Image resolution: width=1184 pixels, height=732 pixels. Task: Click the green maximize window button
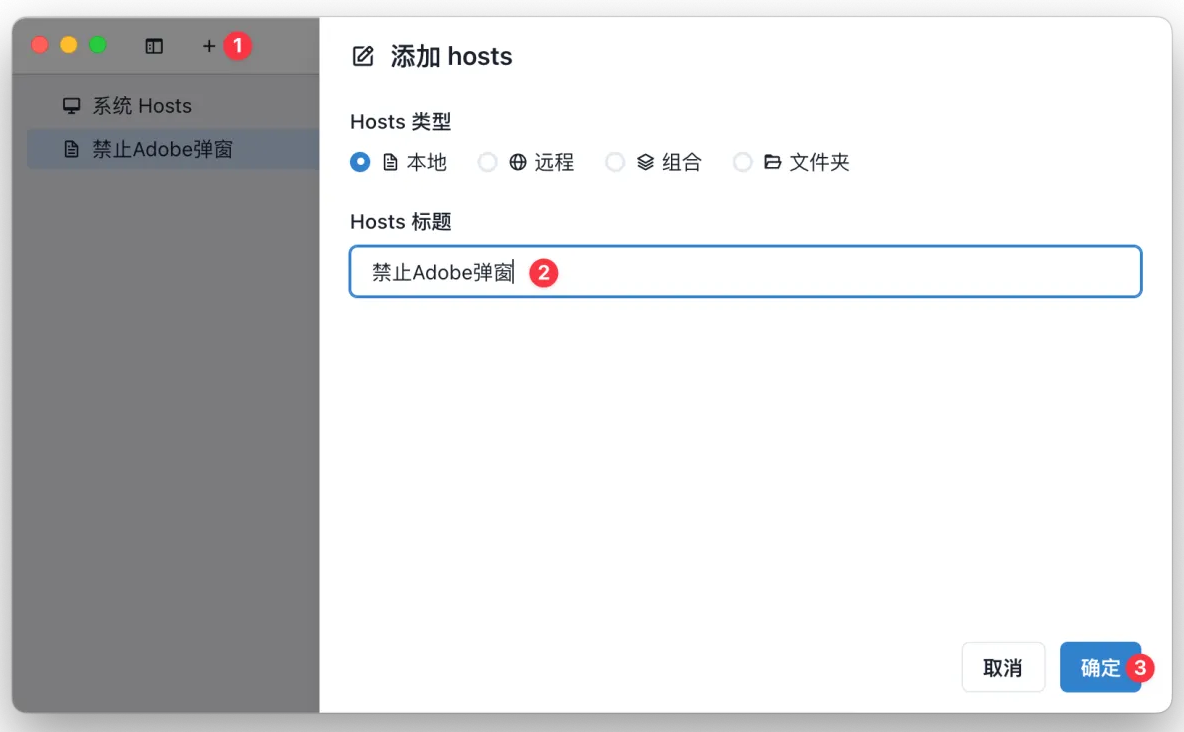[98, 45]
